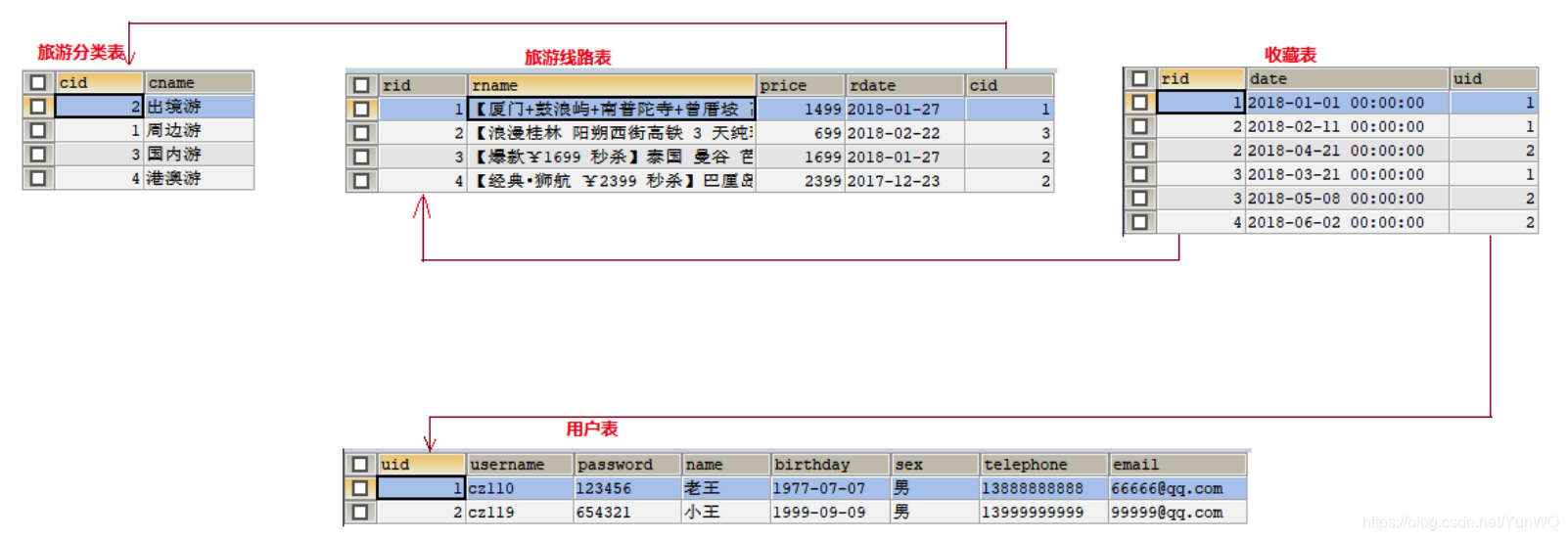Select the 周边游 cell
Viewport: 1568px width, 540px height.
click(x=200, y=130)
